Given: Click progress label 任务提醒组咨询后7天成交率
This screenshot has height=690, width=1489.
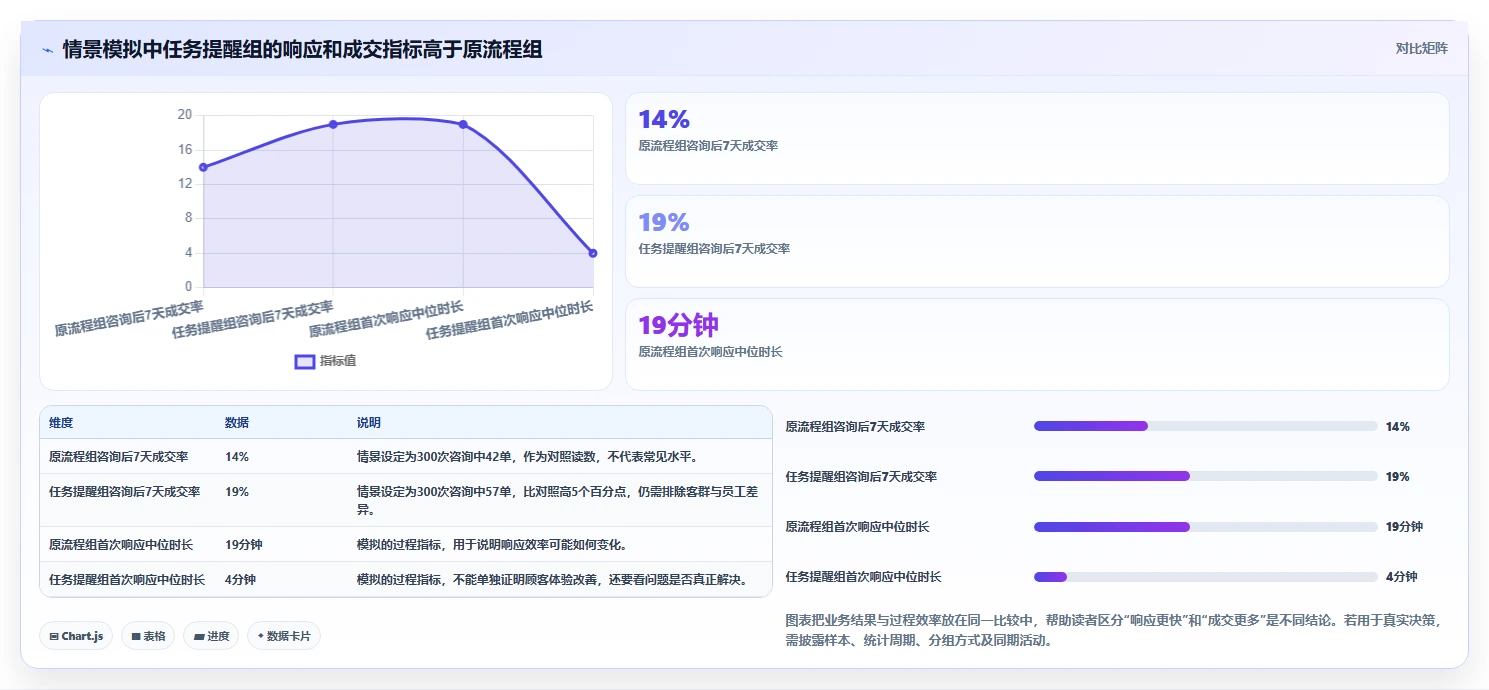Looking at the screenshot, I should [861, 477].
